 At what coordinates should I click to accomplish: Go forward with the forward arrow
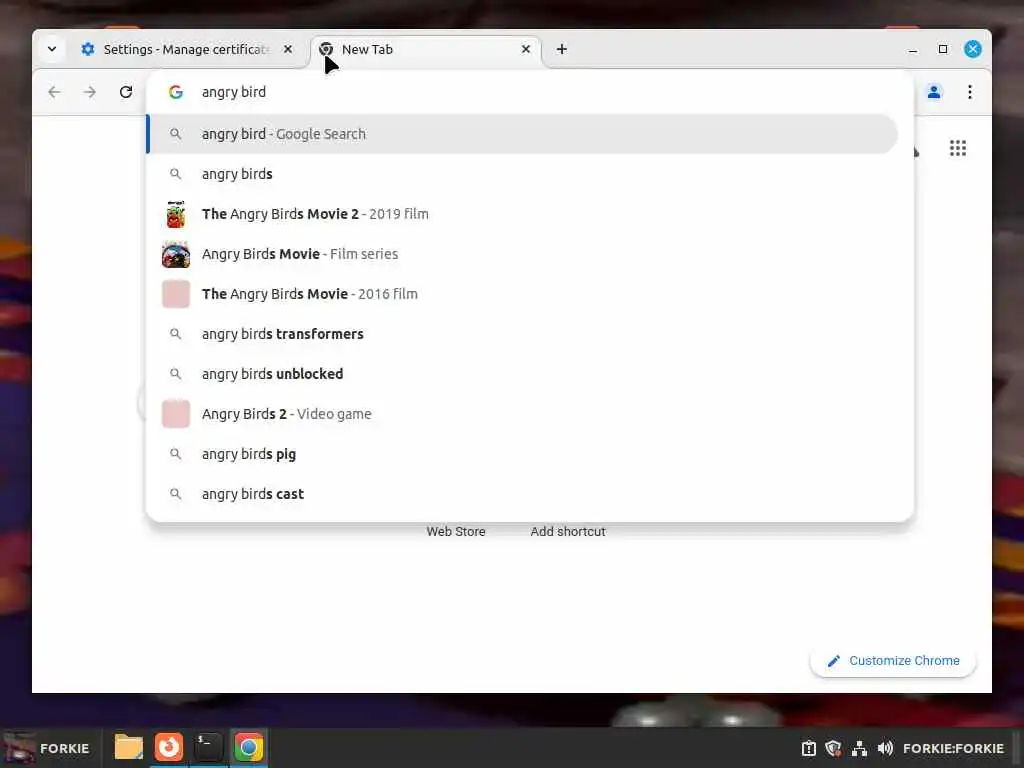pyautogui.click(x=90, y=92)
